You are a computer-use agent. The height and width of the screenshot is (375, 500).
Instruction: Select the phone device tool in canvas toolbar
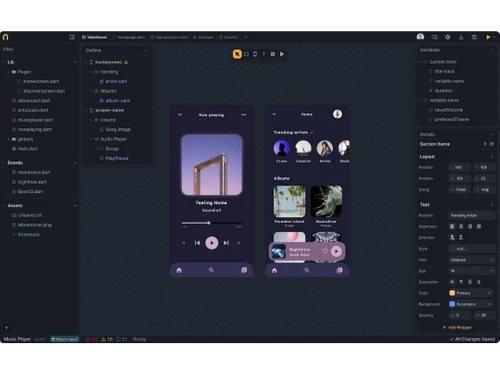[255, 54]
